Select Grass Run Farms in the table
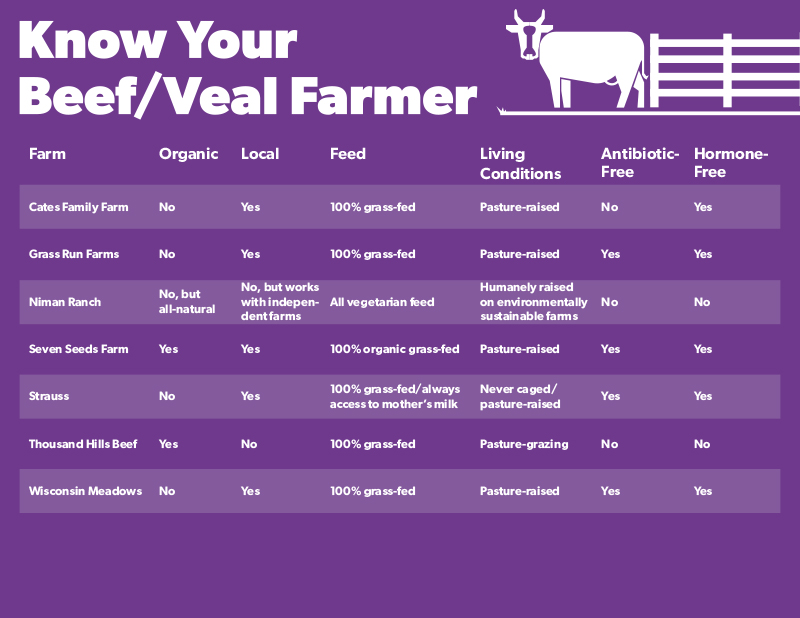This screenshot has height=618, width=800. pyautogui.click(x=74, y=254)
